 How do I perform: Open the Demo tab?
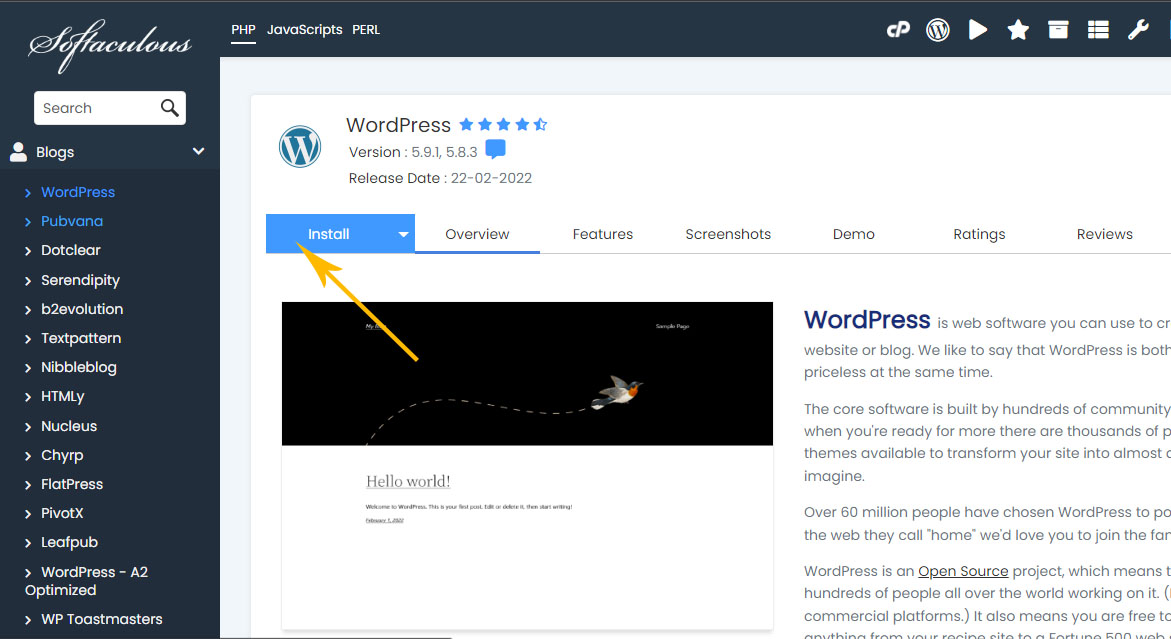[854, 234]
